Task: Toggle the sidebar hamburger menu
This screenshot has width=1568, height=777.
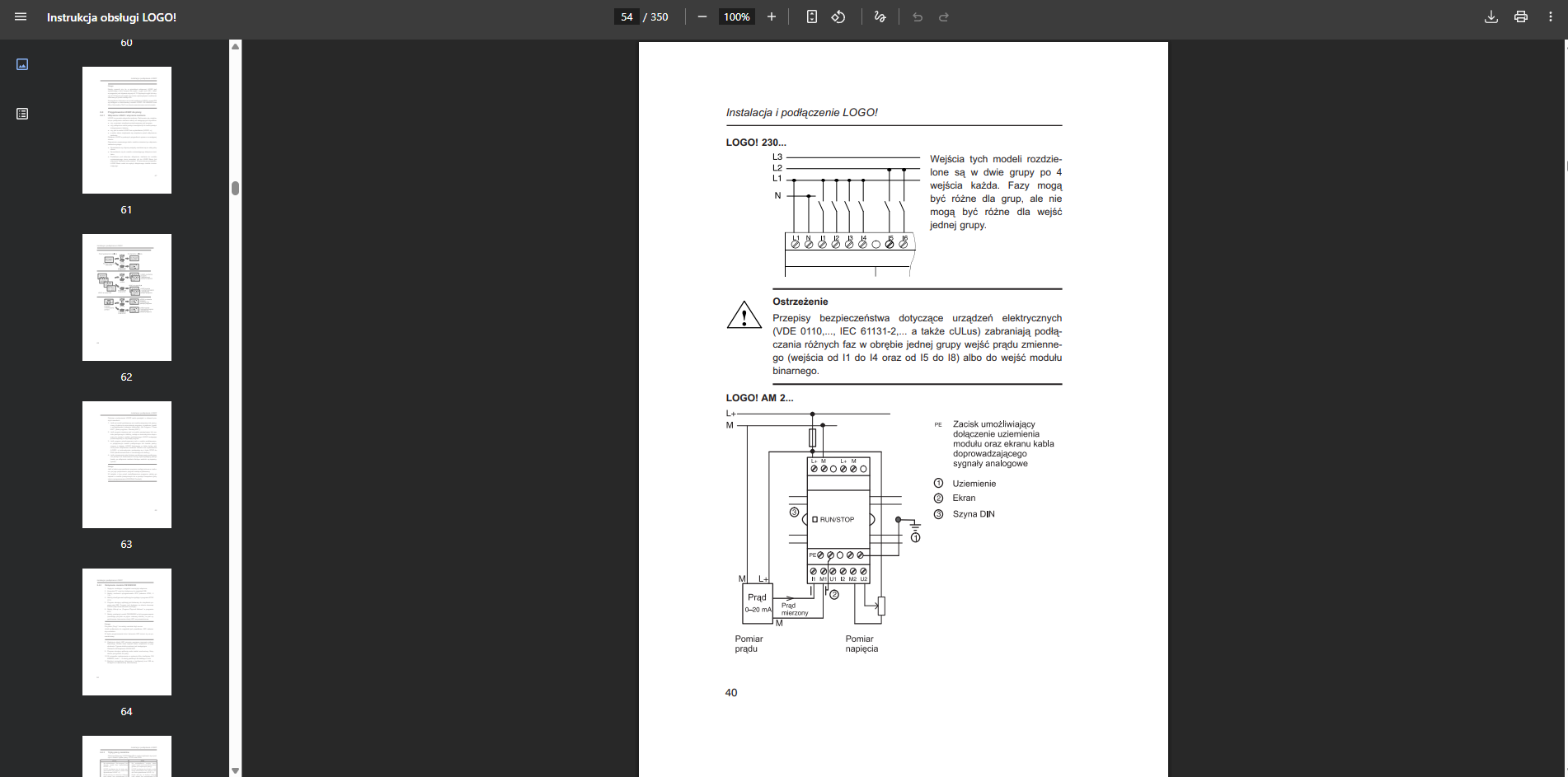Action: pyautogui.click(x=21, y=16)
